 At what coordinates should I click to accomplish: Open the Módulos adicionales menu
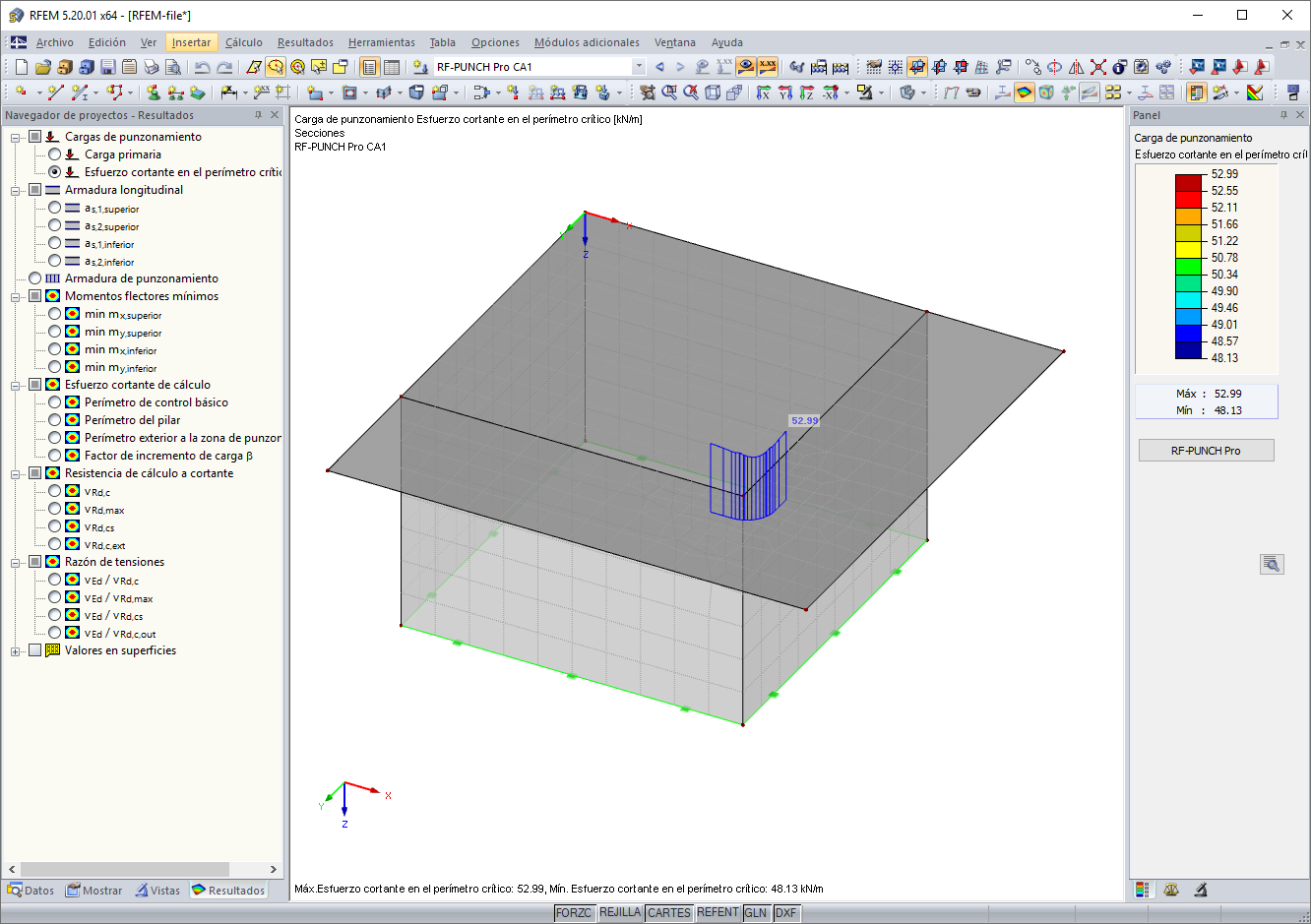click(x=587, y=42)
